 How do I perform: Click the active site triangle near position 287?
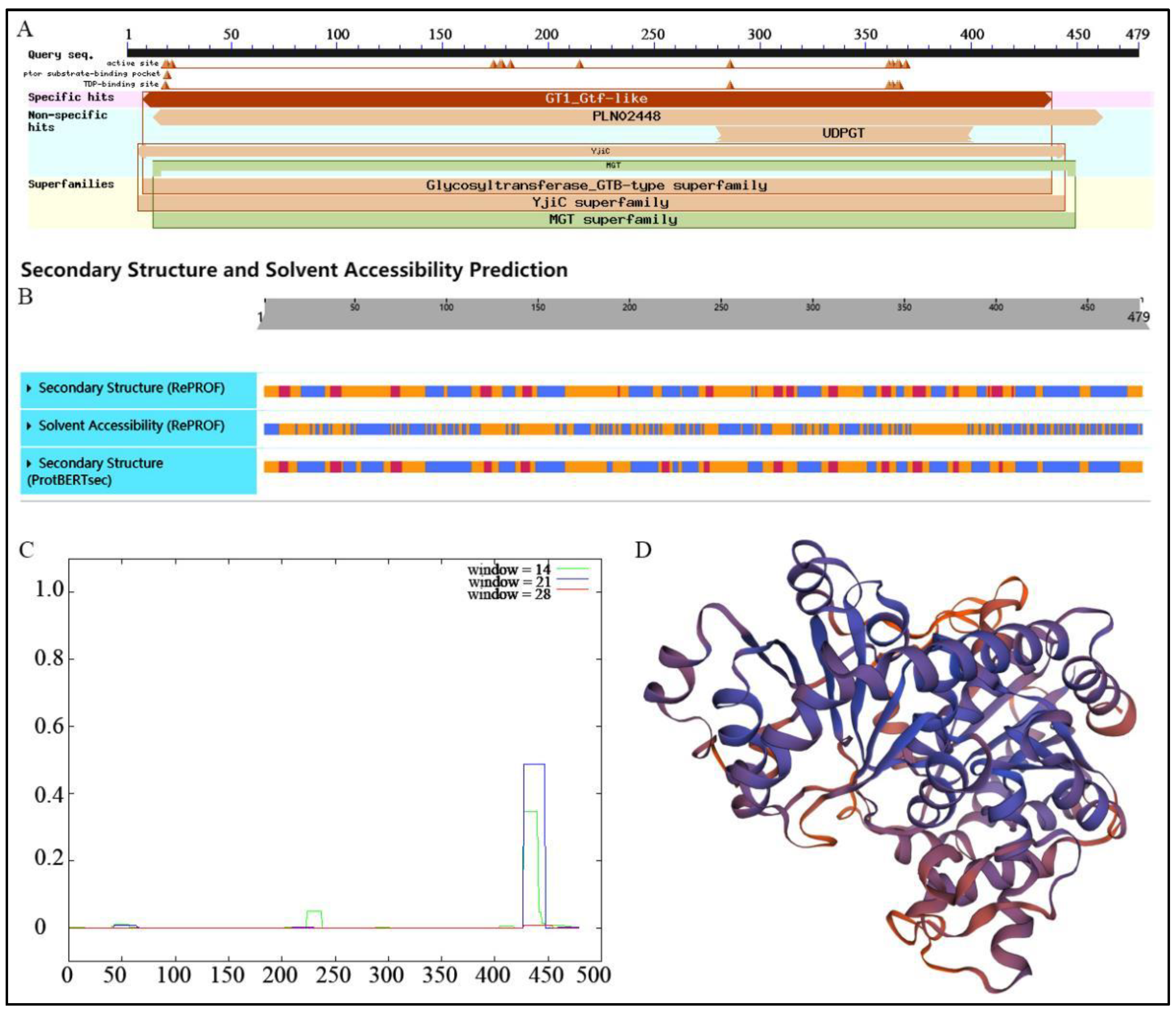[x=730, y=64]
